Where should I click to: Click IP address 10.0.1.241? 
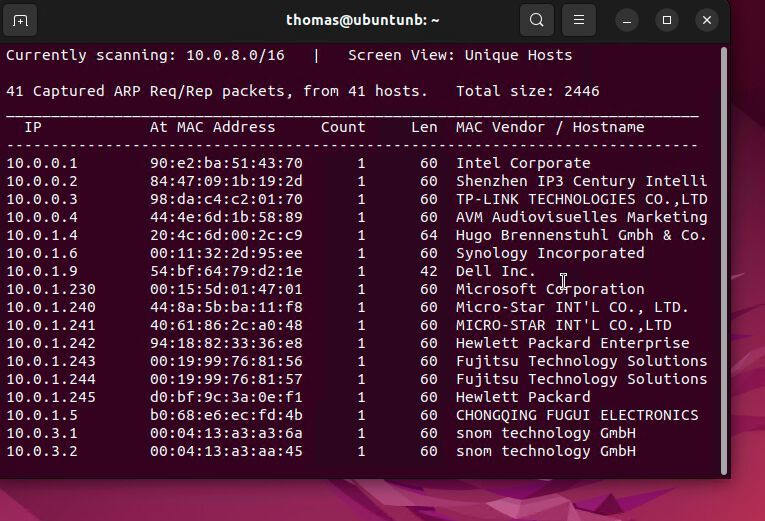51,325
